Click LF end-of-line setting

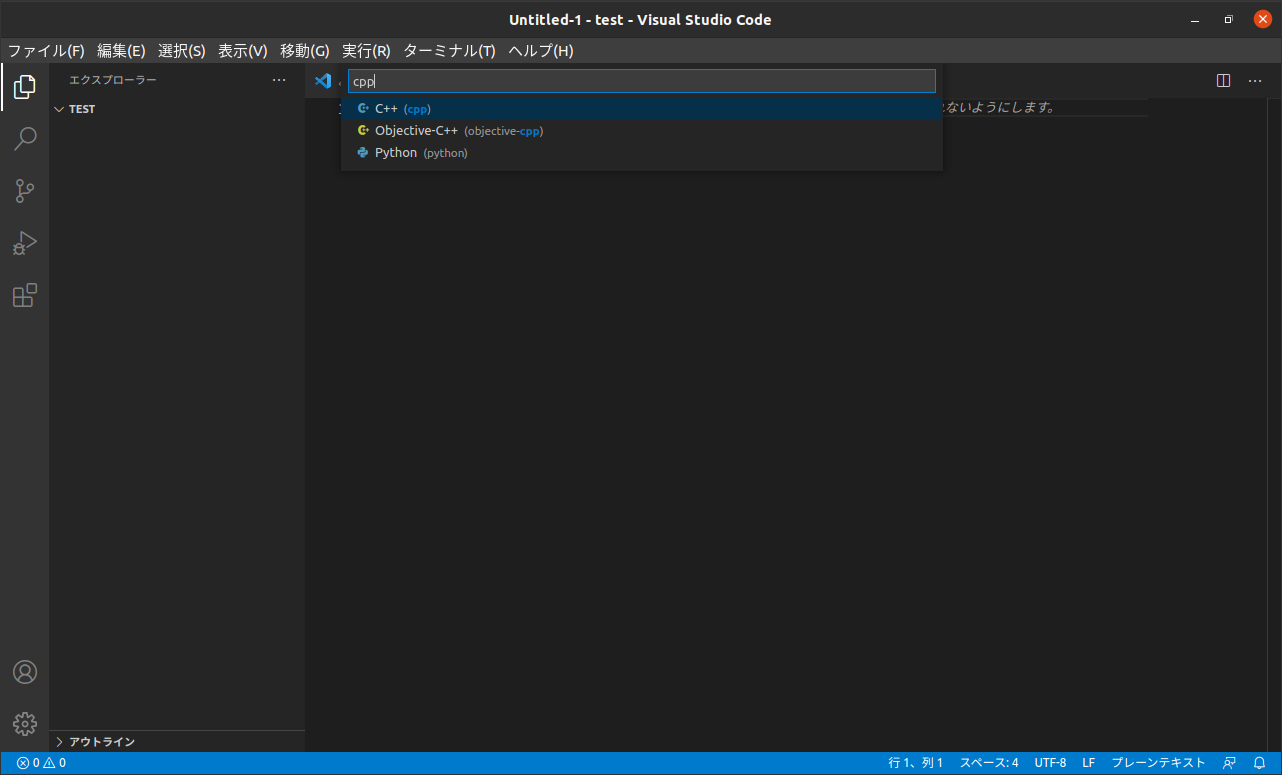coord(1089,763)
